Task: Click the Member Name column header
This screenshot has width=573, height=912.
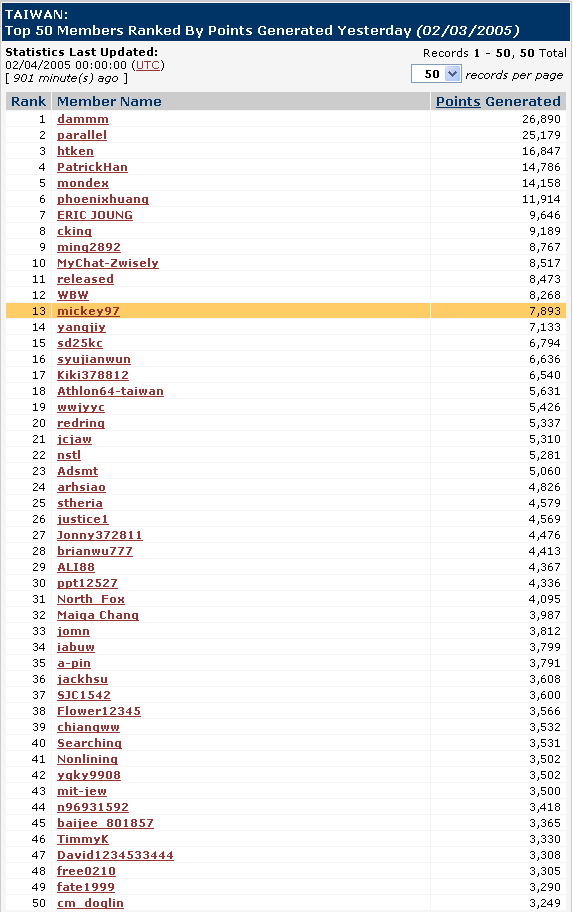Action: (109, 101)
